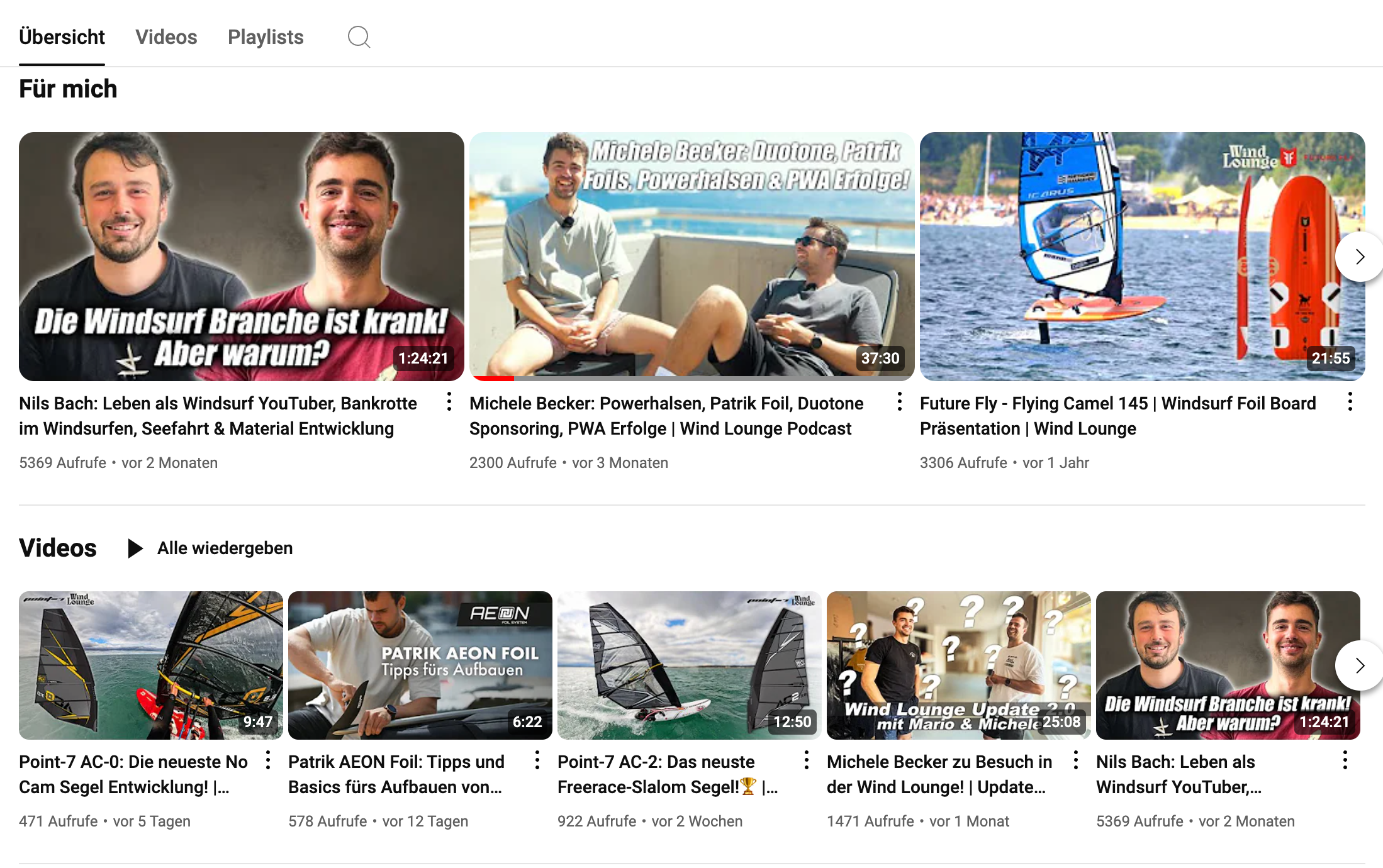Switch to the Playlists tab
The height and width of the screenshot is (868, 1383).
pos(266,37)
